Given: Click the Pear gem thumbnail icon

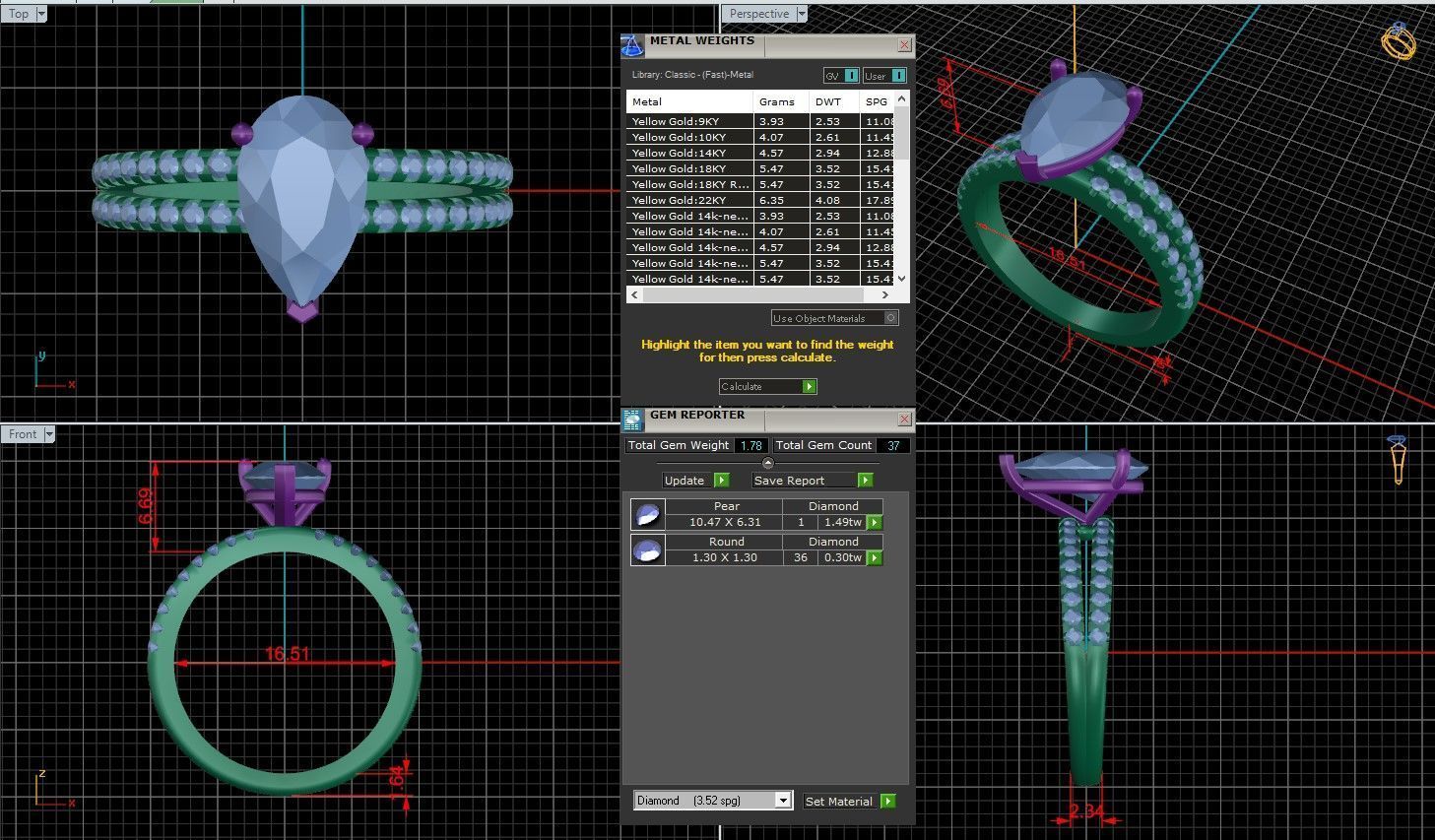Looking at the screenshot, I should pos(647,515).
